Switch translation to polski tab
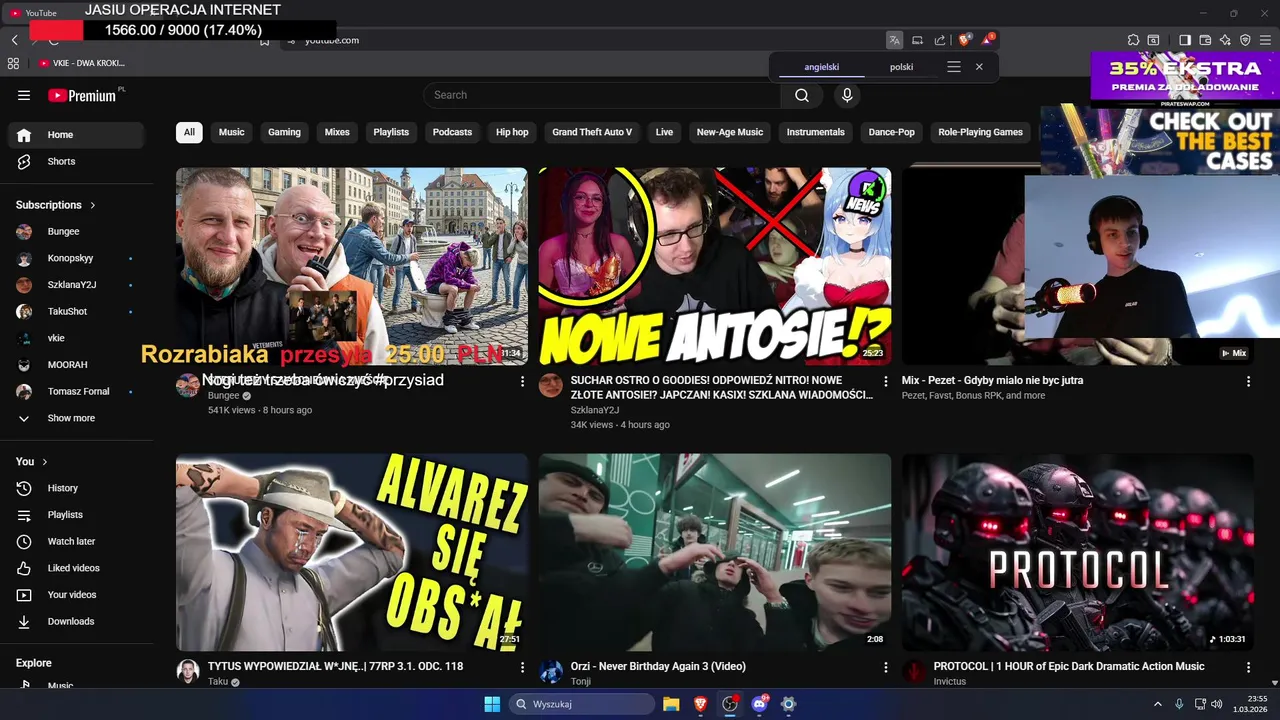1280x720 pixels. [x=901, y=67]
